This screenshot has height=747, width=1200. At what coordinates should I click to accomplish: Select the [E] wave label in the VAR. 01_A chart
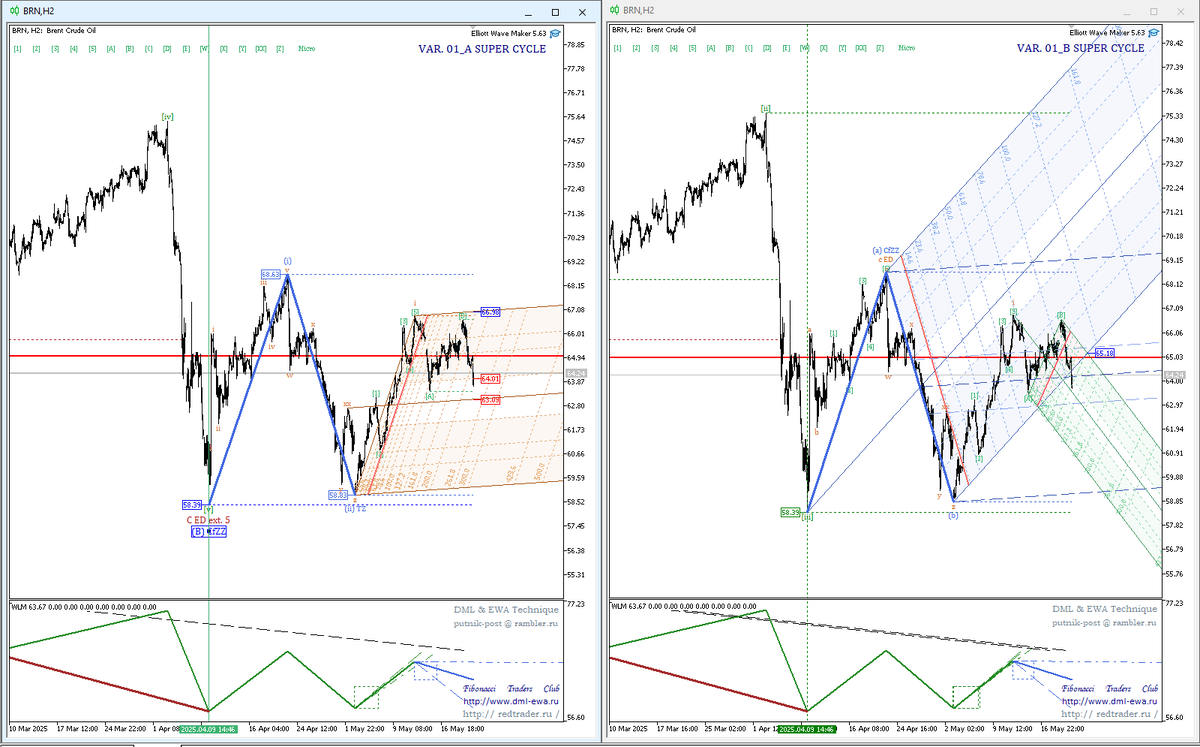coord(186,48)
